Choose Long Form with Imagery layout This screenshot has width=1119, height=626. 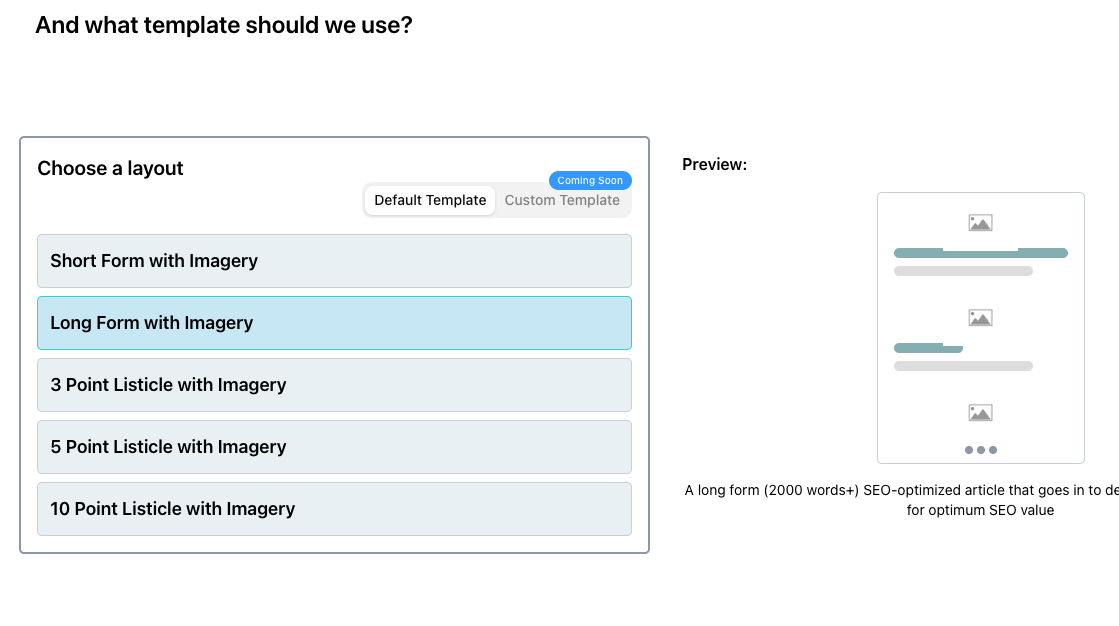coord(334,323)
